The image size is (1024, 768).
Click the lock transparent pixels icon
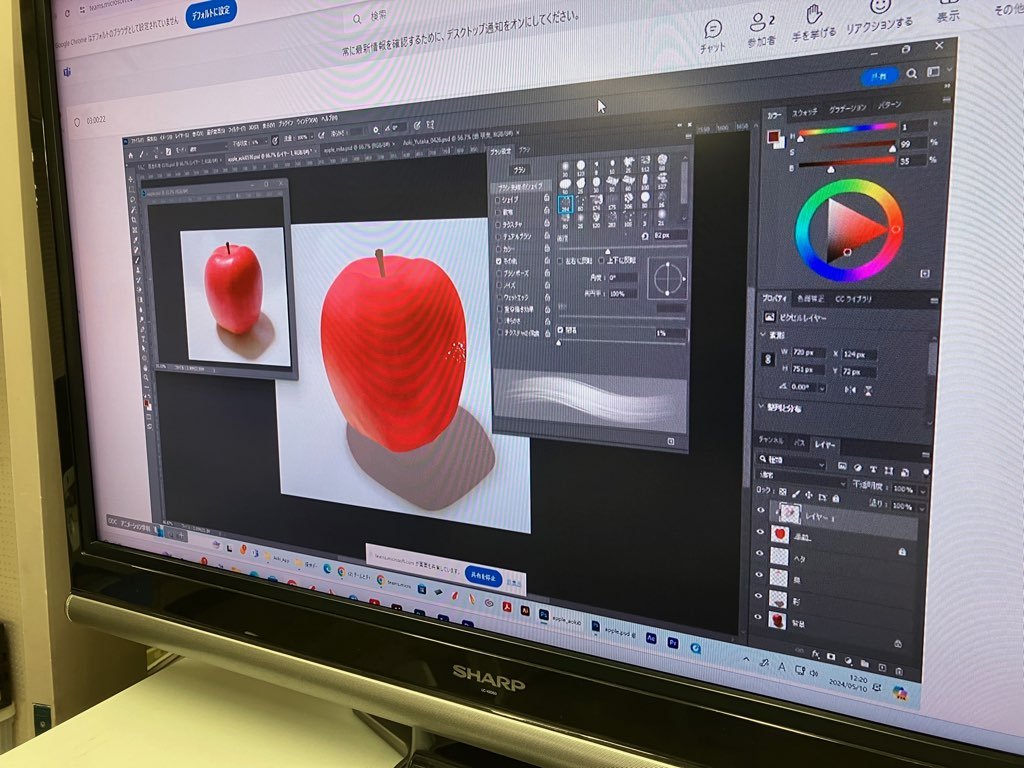(782, 491)
